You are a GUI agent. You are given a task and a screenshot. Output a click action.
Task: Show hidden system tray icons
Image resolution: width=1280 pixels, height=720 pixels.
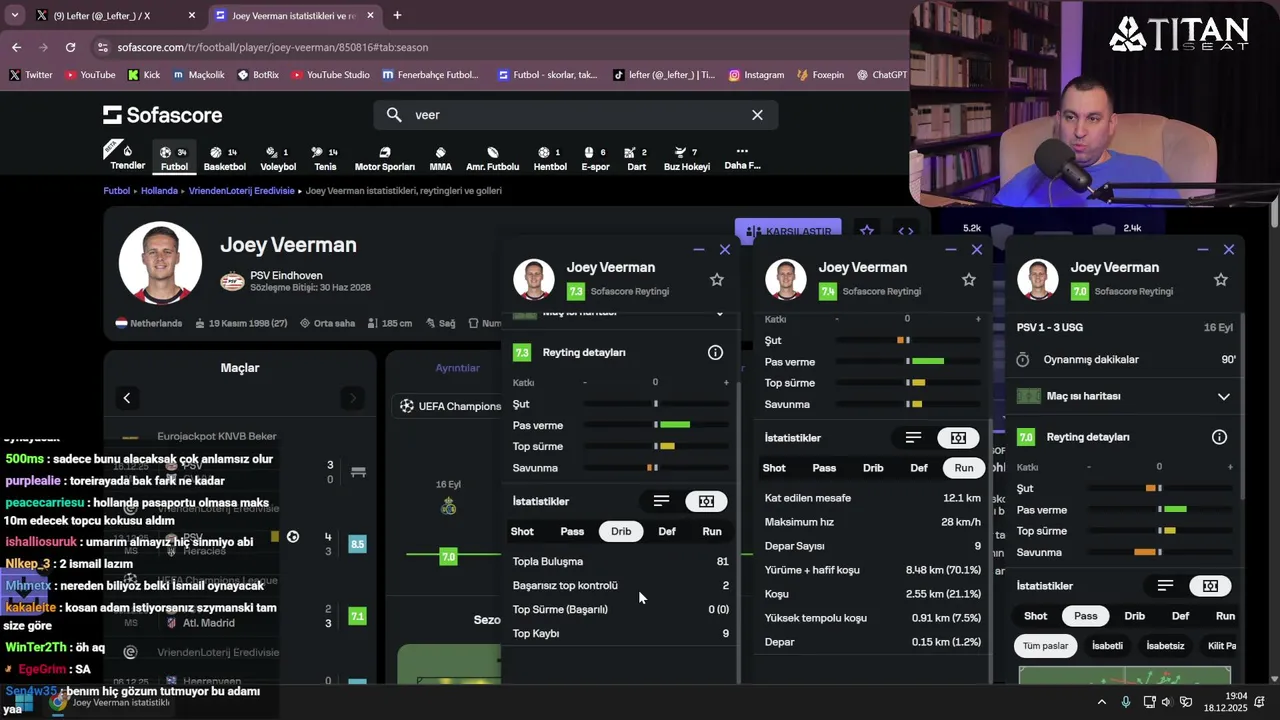1101,702
